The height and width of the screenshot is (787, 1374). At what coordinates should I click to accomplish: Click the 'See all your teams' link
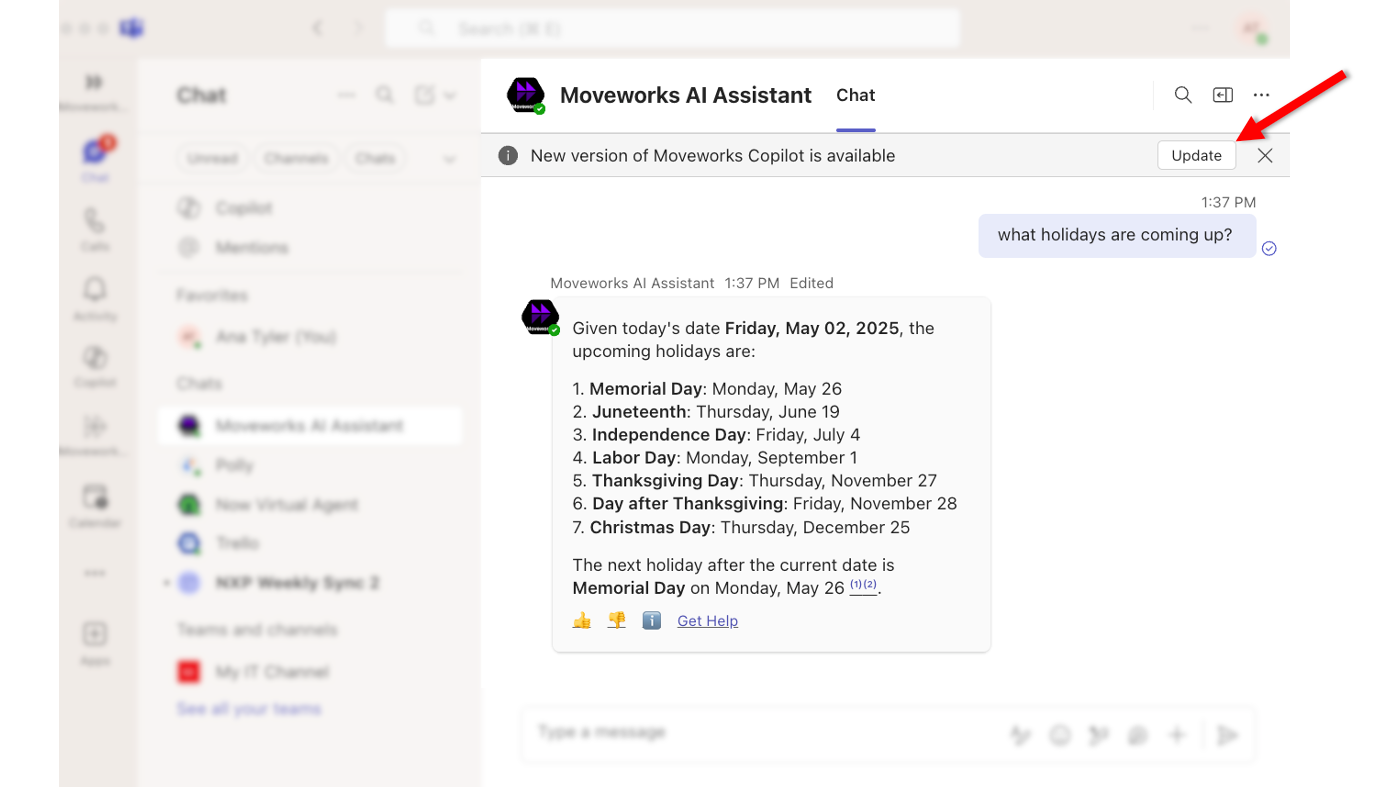[249, 709]
